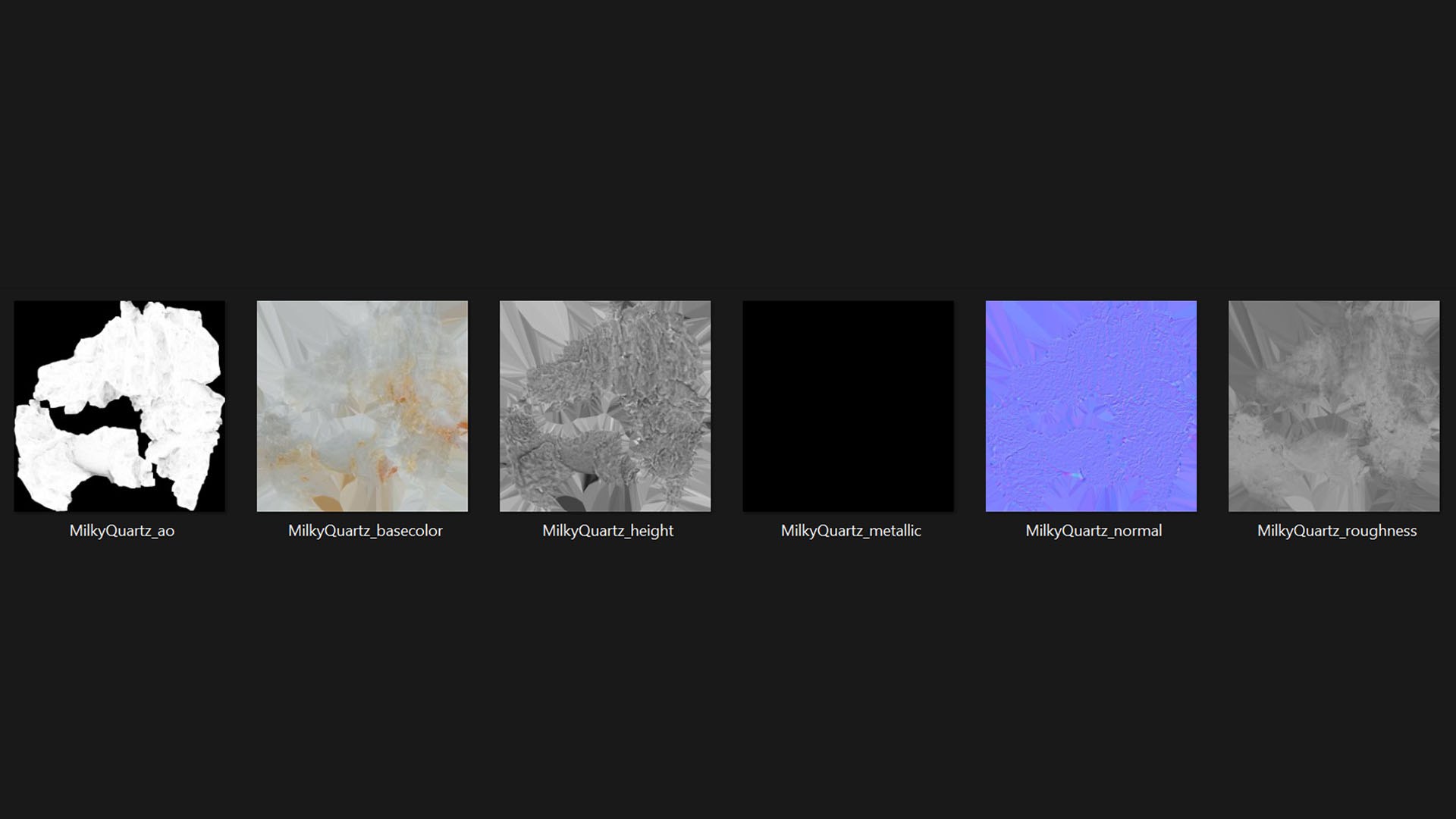Click the MilkyQuartz_roughness label text
Screen dimensions: 1456x819
[x=1337, y=531]
